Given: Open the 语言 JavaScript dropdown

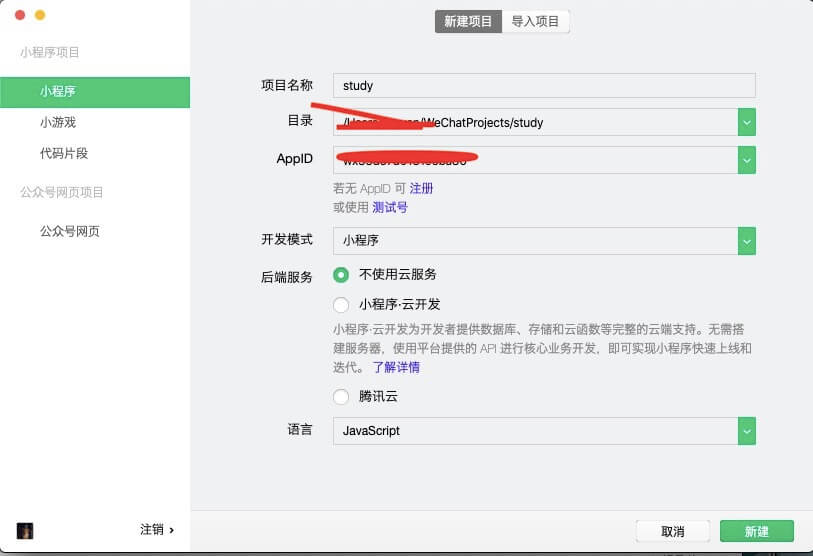Looking at the screenshot, I should click(544, 431).
